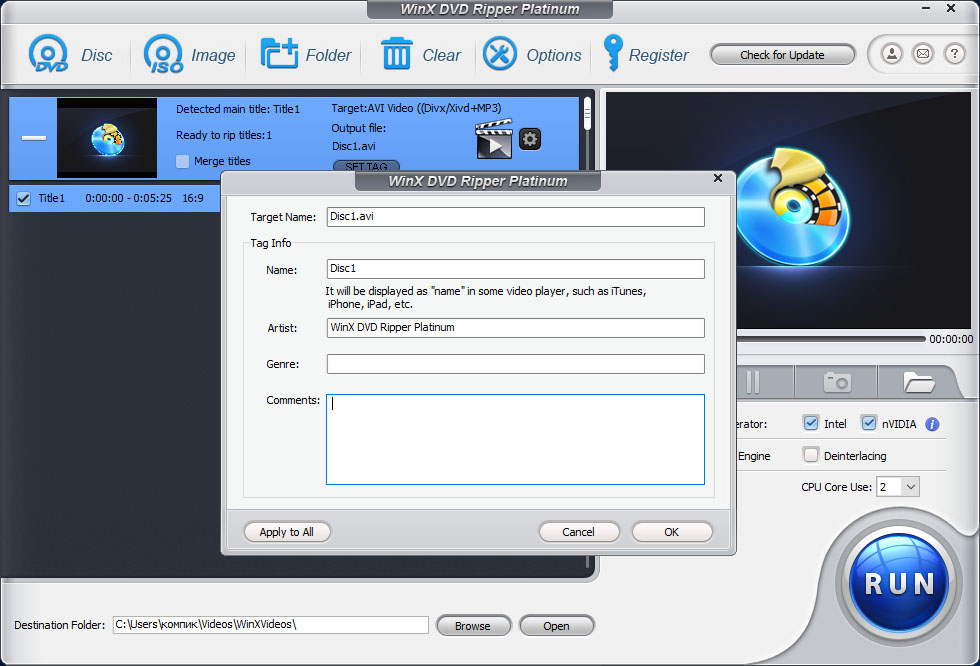Click the Genre input field
Viewport: 980px width, 666px height.
(x=516, y=364)
